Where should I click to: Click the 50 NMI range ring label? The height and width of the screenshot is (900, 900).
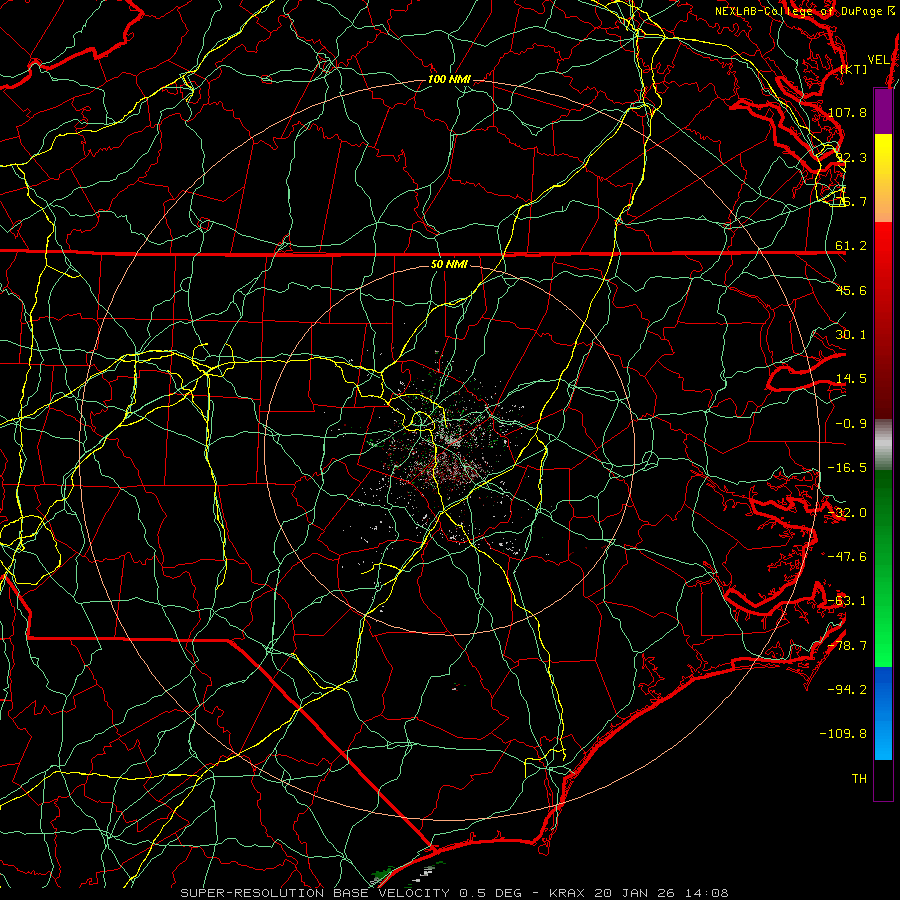tap(449, 264)
